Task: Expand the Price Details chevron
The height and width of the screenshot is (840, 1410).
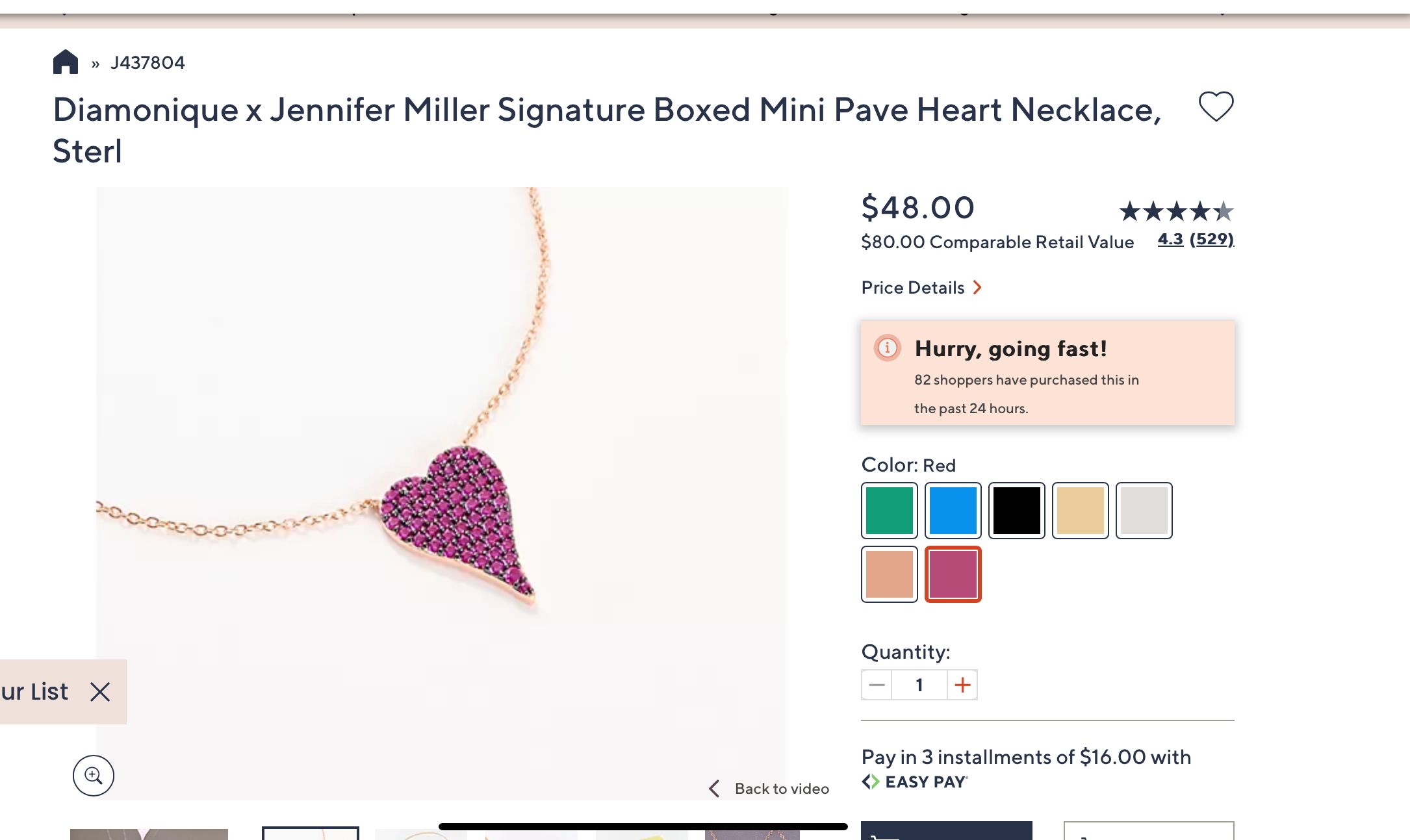Action: tap(977, 287)
